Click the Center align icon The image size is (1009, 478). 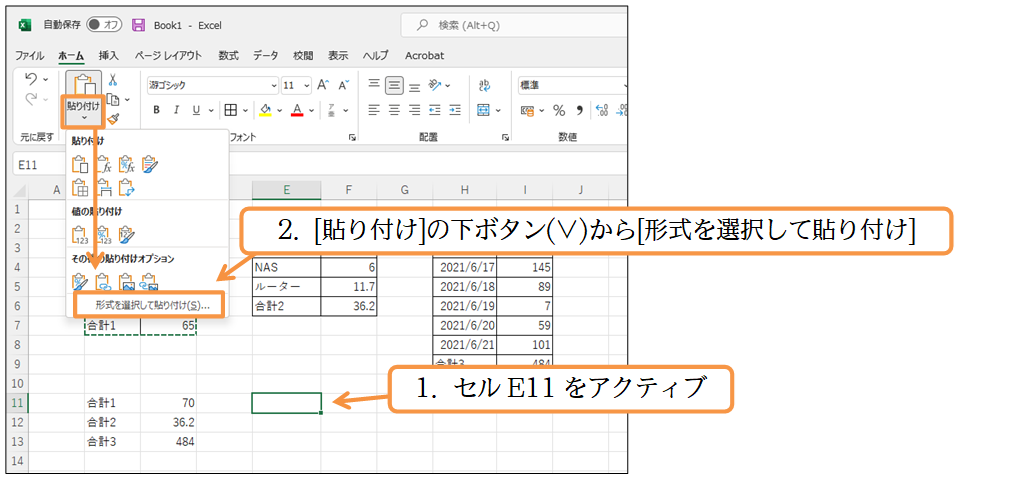395,110
